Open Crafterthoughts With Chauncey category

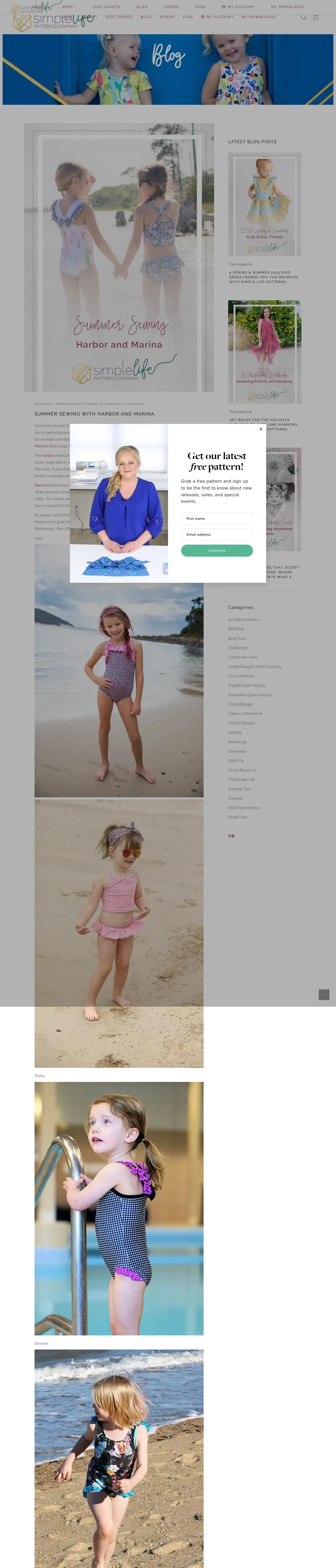pos(255,666)
